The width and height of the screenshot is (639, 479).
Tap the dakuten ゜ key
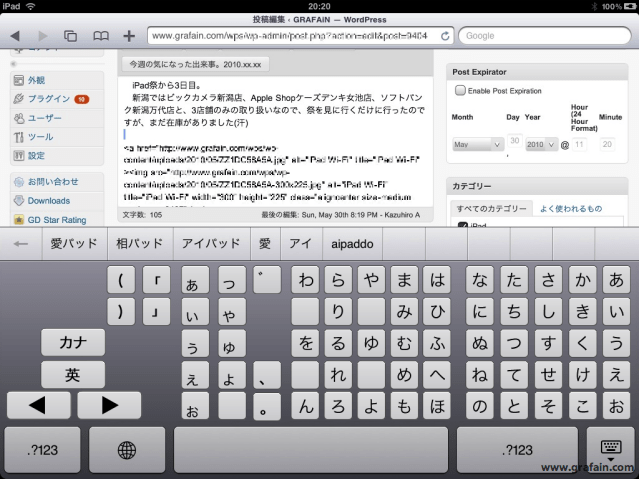click(267, 280)
